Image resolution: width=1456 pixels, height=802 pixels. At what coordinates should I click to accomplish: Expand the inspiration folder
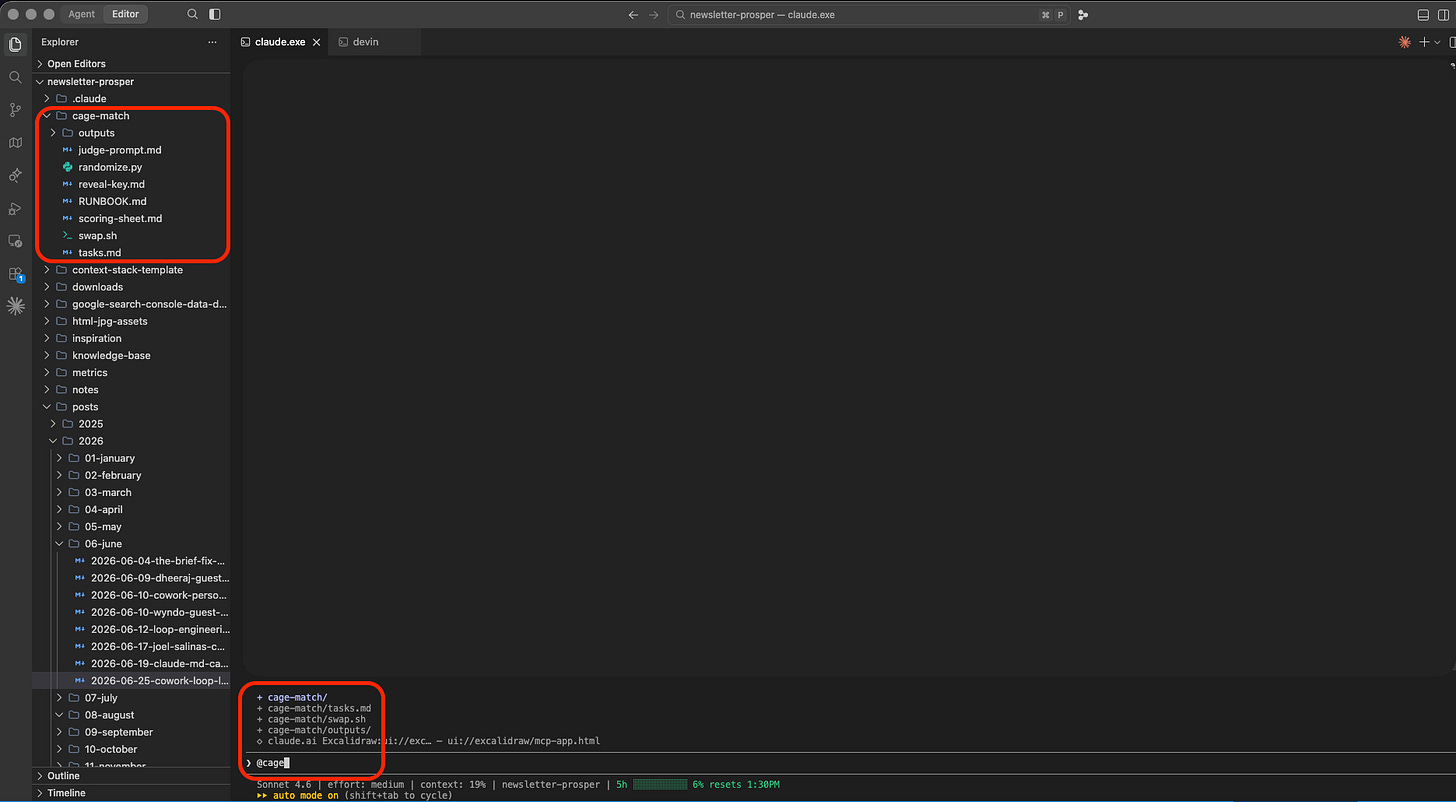pos(131,338)
